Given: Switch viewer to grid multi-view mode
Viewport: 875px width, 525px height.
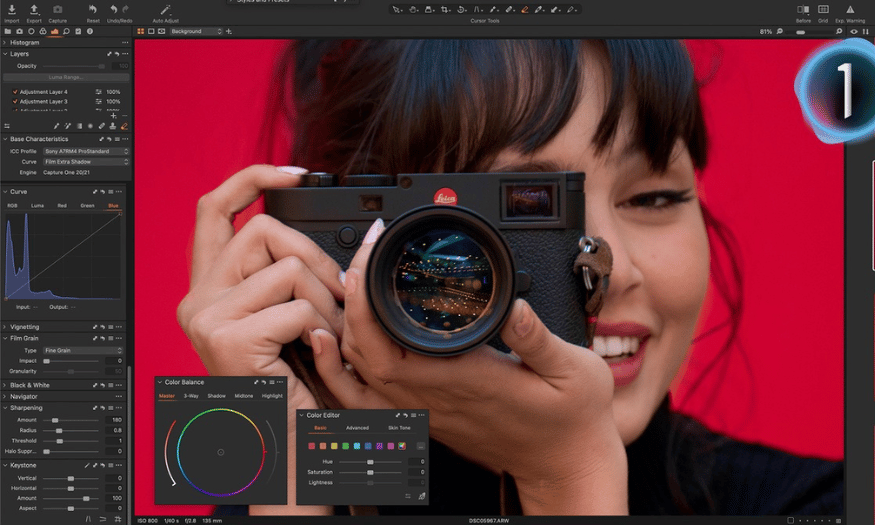Looking at the screenshot, I should tap(141, 31).
